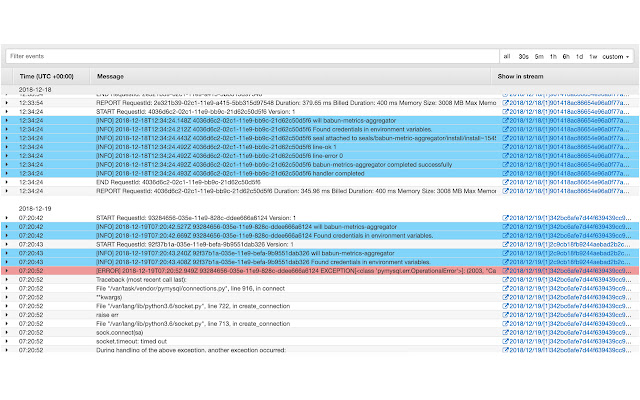Click the 'Time (UTC +00:00)' column header
The width and height of the screenshot is (640, 400).
[47, 76]
